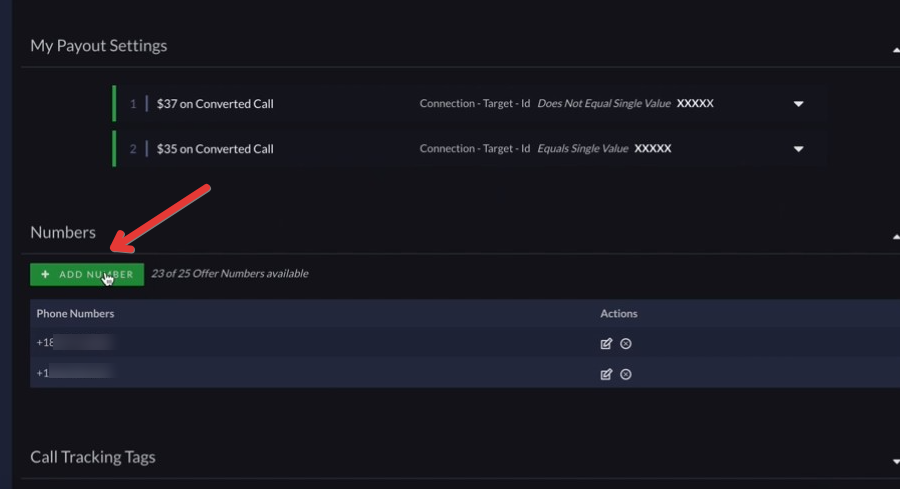Select the phone number row beginning +18

[465, 343]
